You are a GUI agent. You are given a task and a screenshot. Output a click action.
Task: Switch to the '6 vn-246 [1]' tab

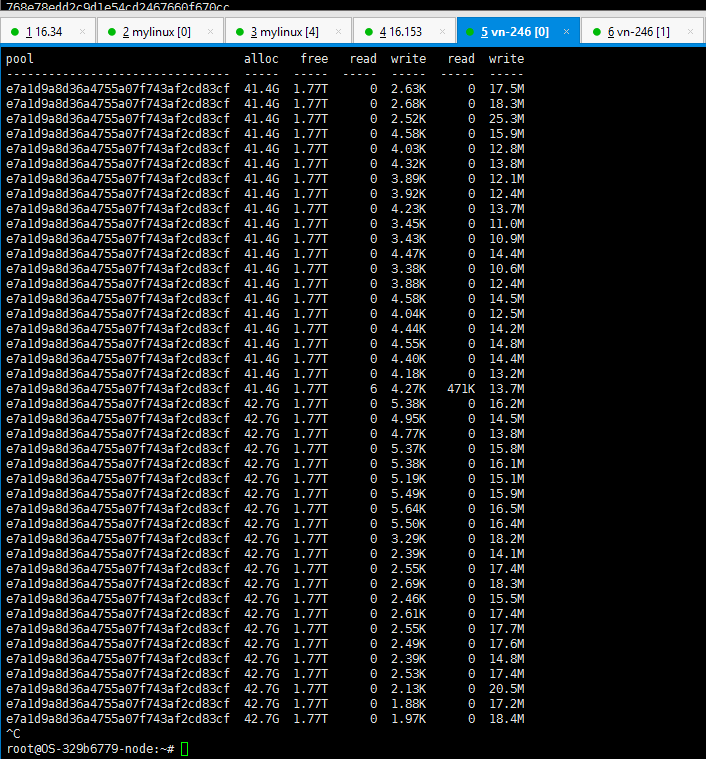coord(642,32)
